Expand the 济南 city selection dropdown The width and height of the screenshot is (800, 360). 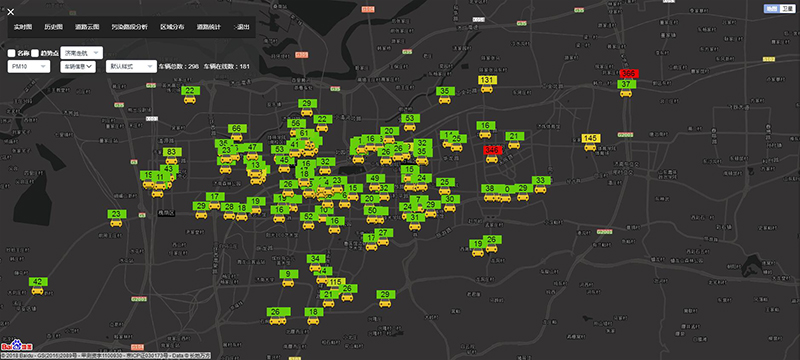[82, 53]
